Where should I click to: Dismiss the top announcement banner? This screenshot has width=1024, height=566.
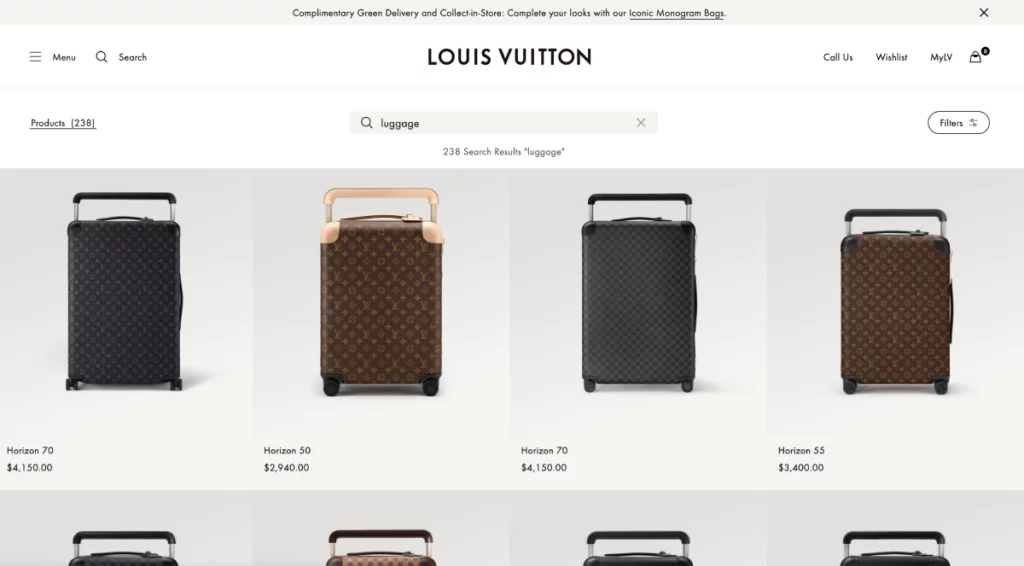[x=984, y=12]
